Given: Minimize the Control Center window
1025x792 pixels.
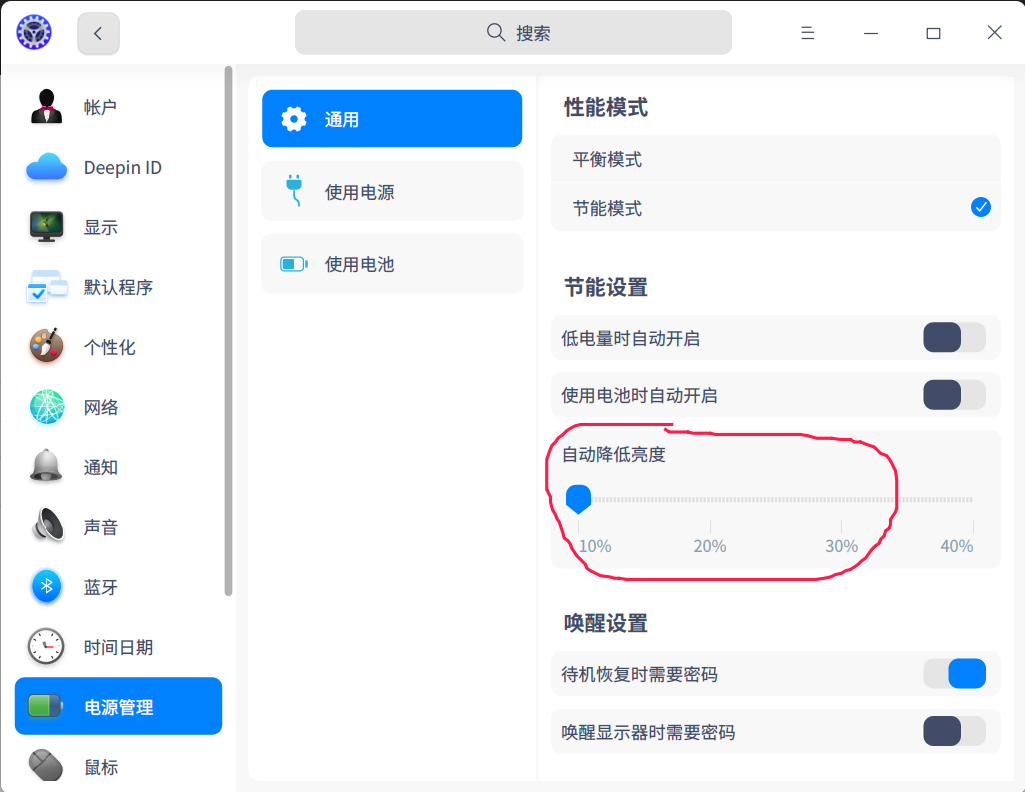Looking at the screenshot, I should [871, 33].
